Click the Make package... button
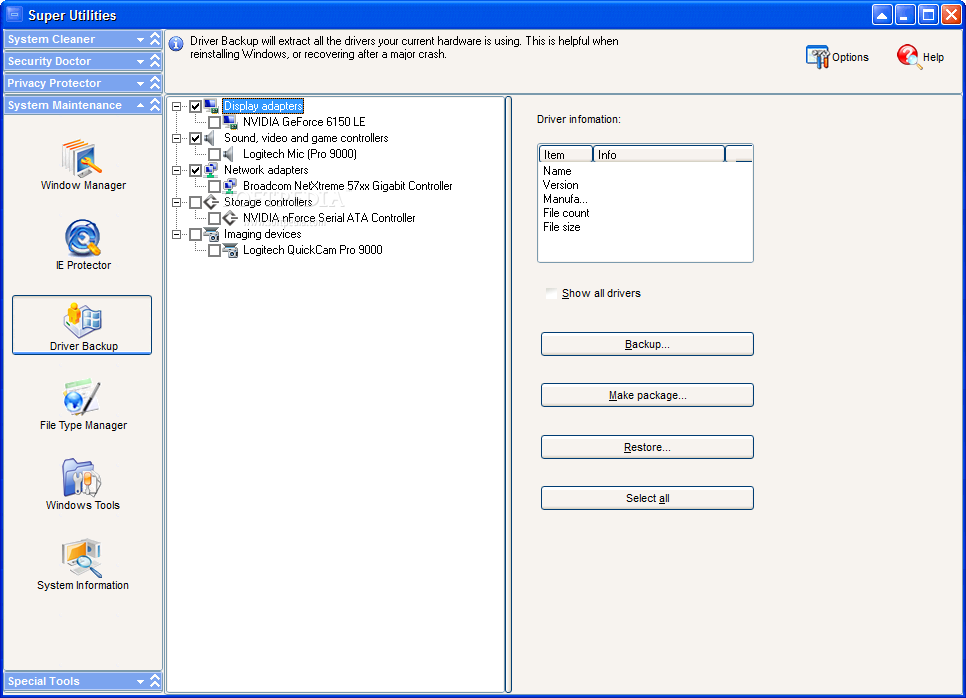966x698 pixels. pos(647,396)
